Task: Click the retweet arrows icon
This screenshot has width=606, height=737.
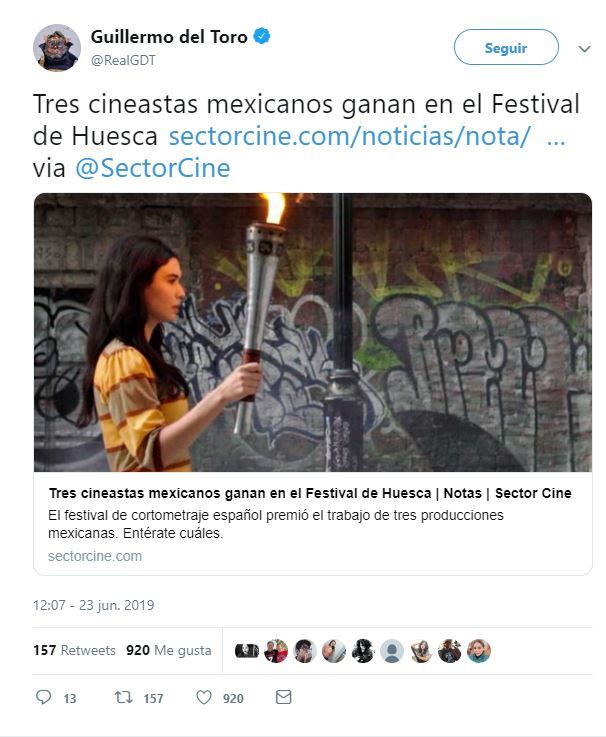Action: tap(123, 697)
